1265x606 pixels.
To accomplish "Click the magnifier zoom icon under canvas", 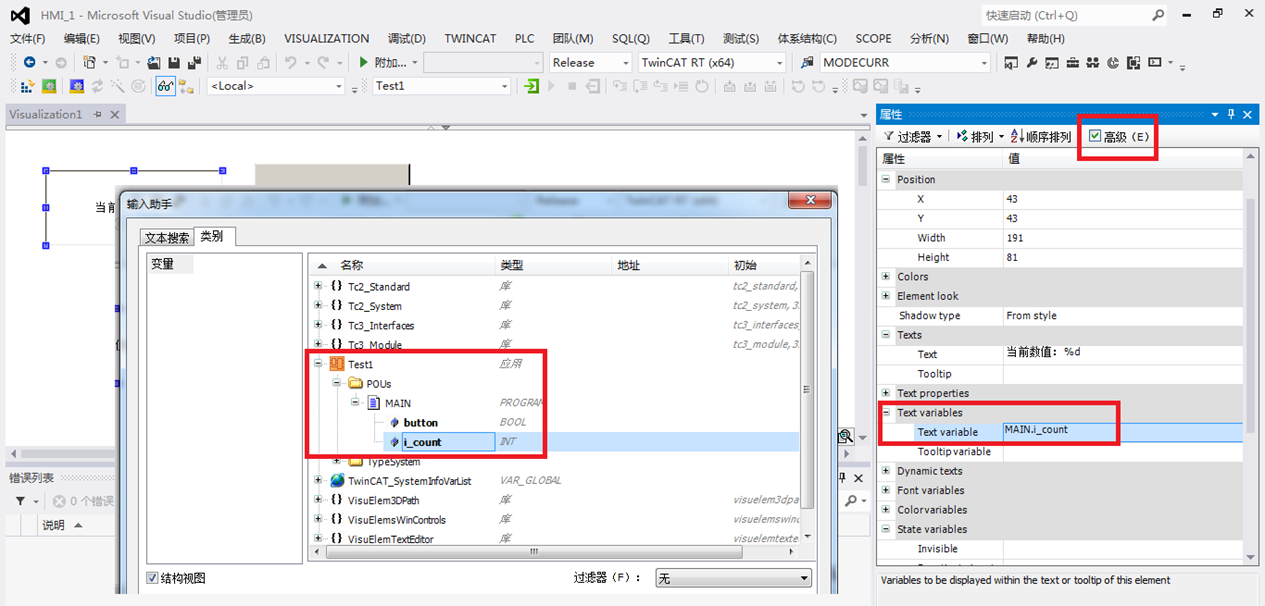I will [x=846, y=436].
